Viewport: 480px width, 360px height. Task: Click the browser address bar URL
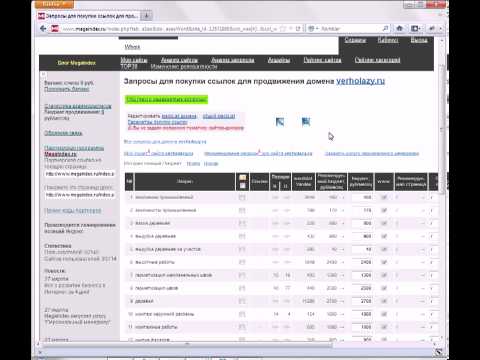(x=169, y=29)
